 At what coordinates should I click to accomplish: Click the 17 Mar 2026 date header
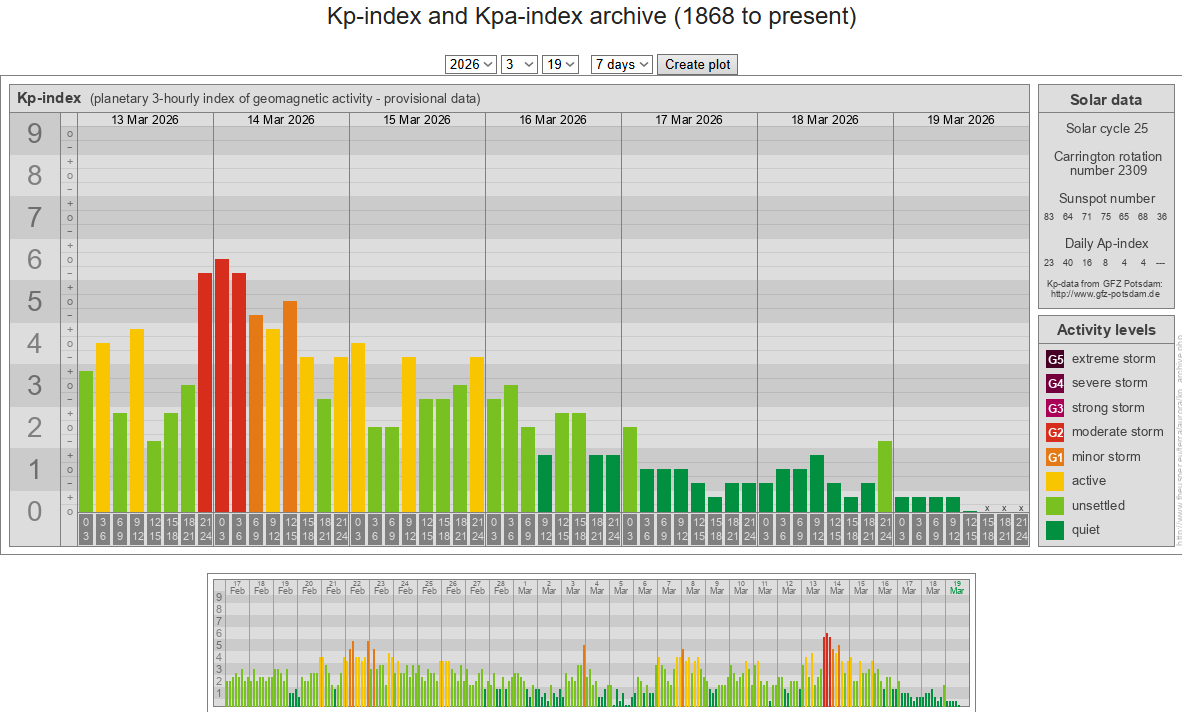point(689,120)
